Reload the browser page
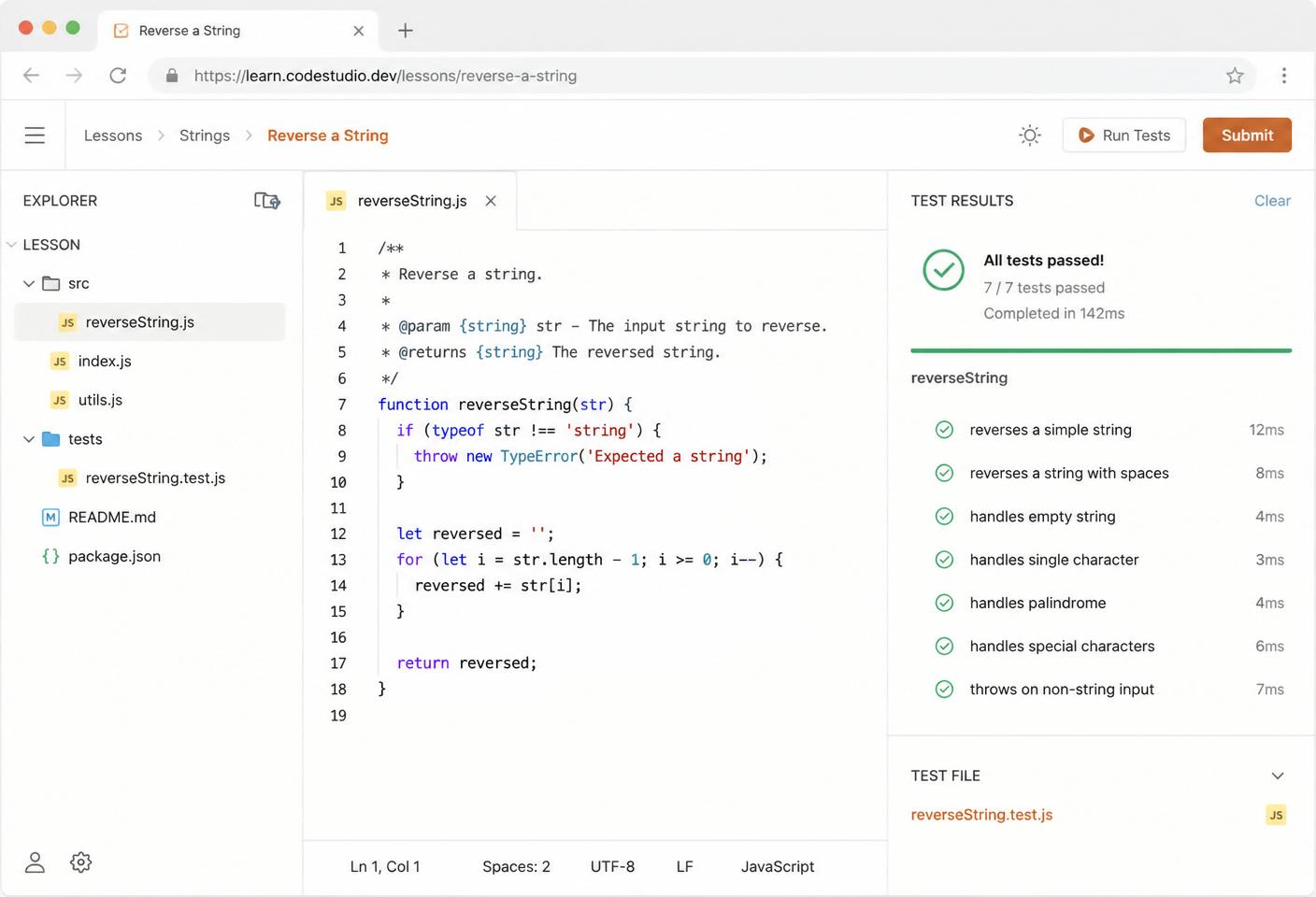Viewport: 1316px width, 897px height. pos(118,76)
